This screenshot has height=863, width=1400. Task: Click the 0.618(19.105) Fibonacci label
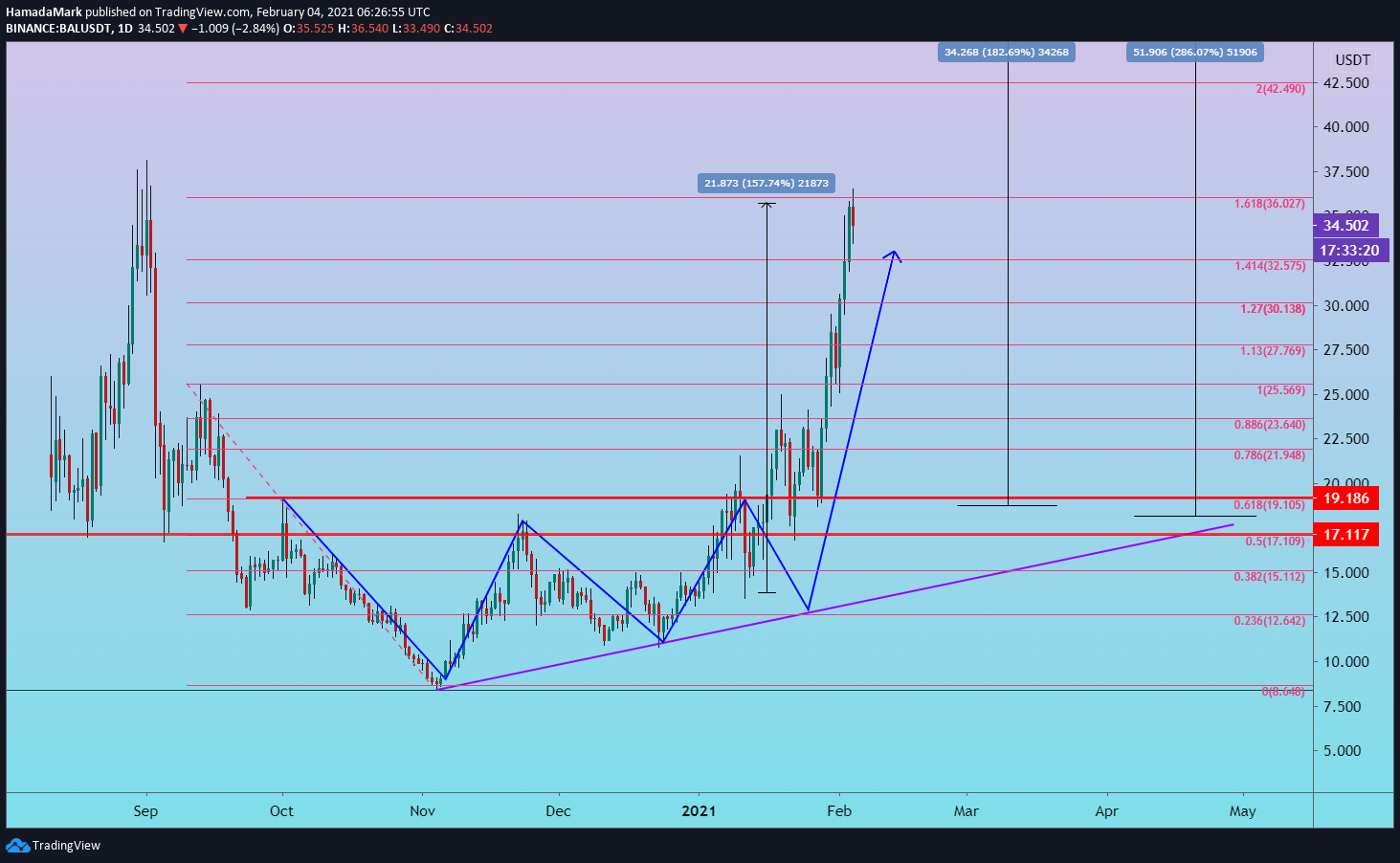pyautogui.click(x=1270, y=505)
